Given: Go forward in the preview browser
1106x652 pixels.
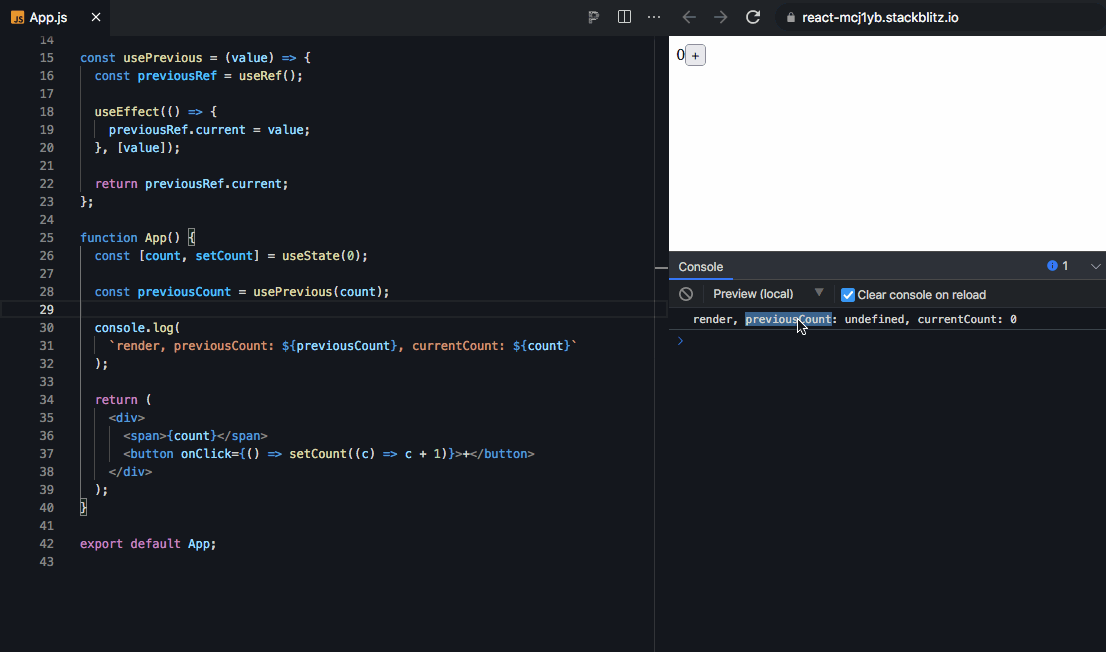Looking at the screenshot, I should coord(720,17).
